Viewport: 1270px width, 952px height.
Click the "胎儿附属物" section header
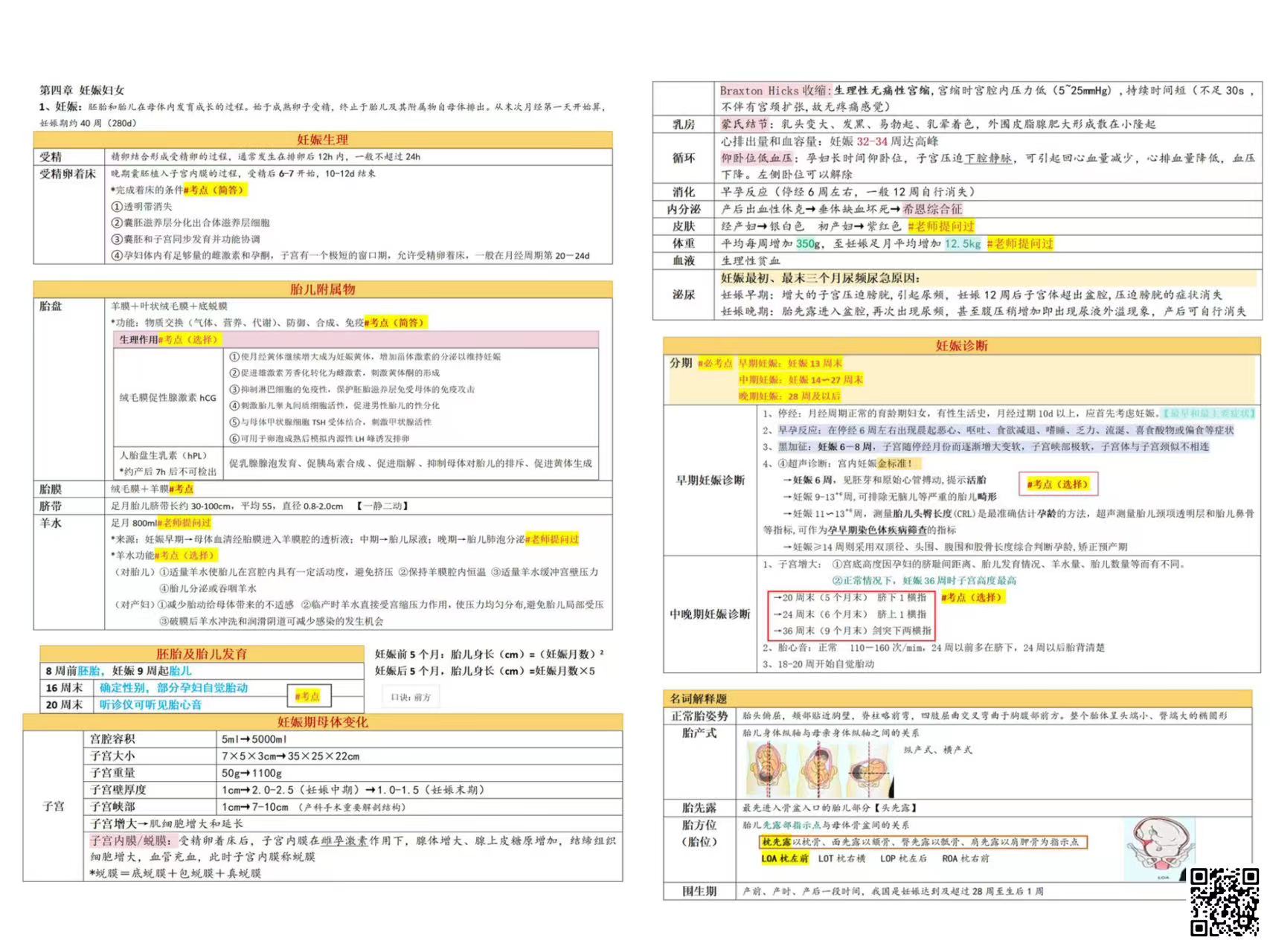tap(323, 289)
